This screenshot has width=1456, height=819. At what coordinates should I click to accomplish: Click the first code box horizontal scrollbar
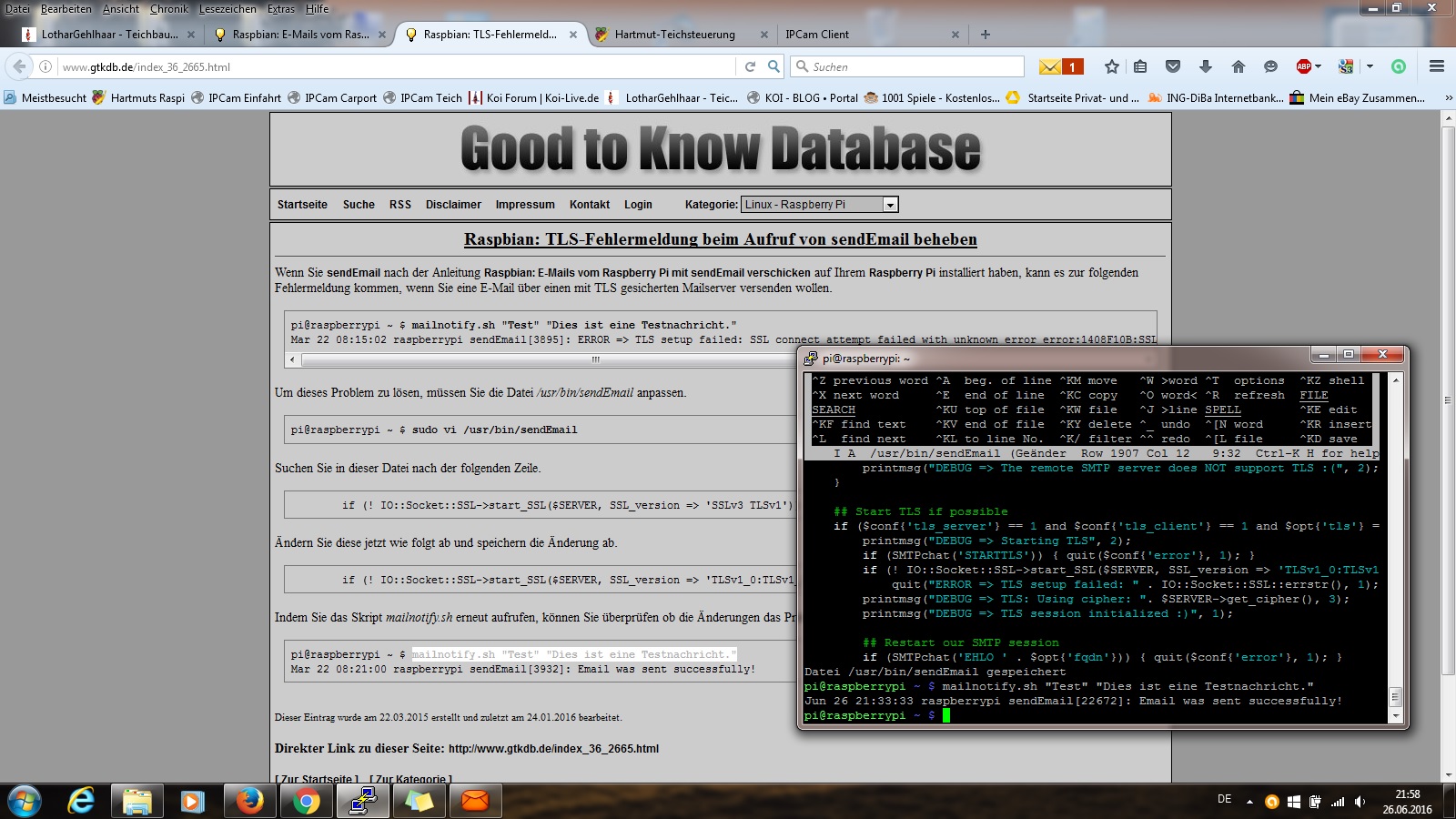tap(546, 359)
